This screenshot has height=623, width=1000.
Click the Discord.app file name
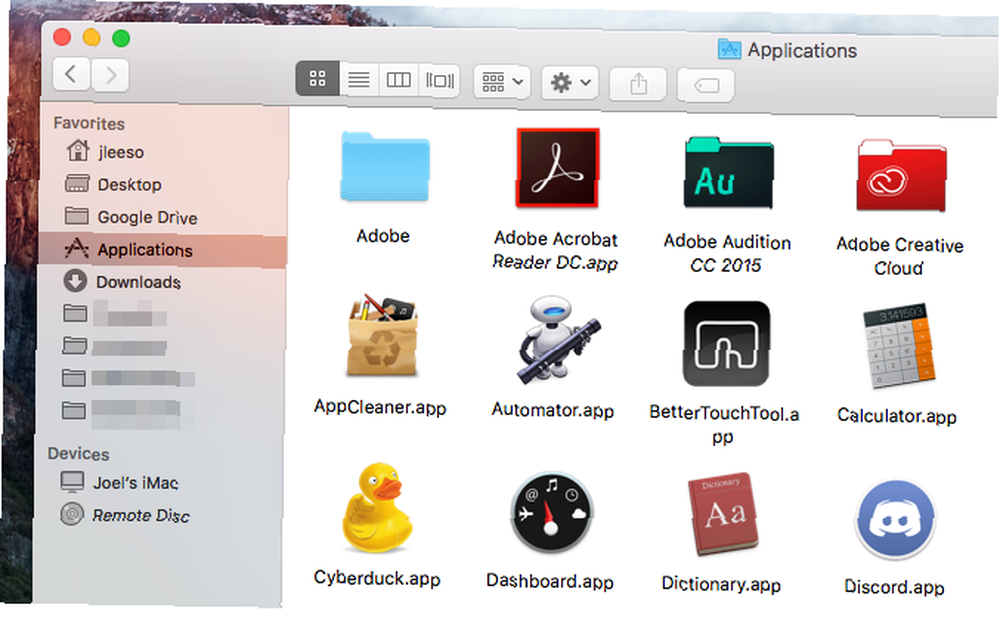pos(894,587)
